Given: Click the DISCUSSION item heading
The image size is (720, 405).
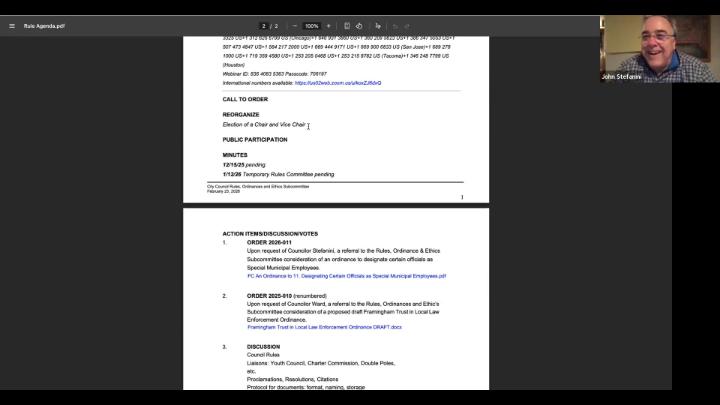Looking at the screenshot, I should [263, 347].
